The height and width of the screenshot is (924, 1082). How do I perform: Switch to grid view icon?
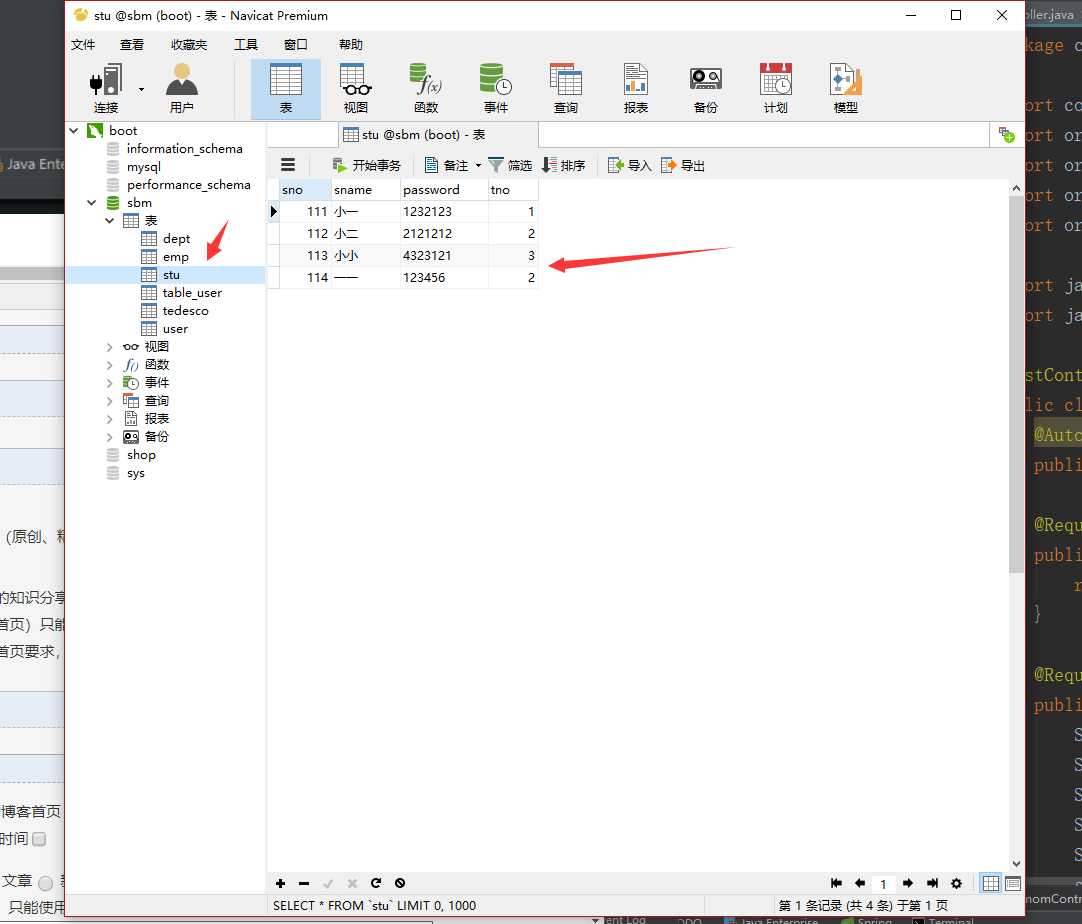coord(991,883)
